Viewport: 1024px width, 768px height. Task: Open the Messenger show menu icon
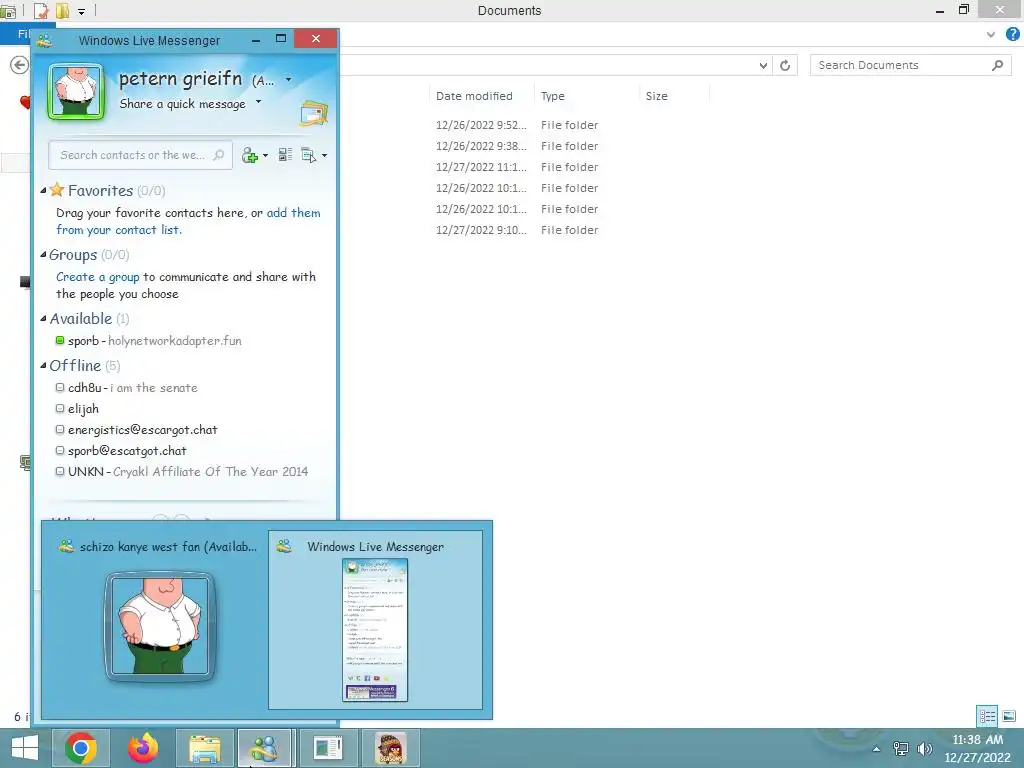click(309, 155)
